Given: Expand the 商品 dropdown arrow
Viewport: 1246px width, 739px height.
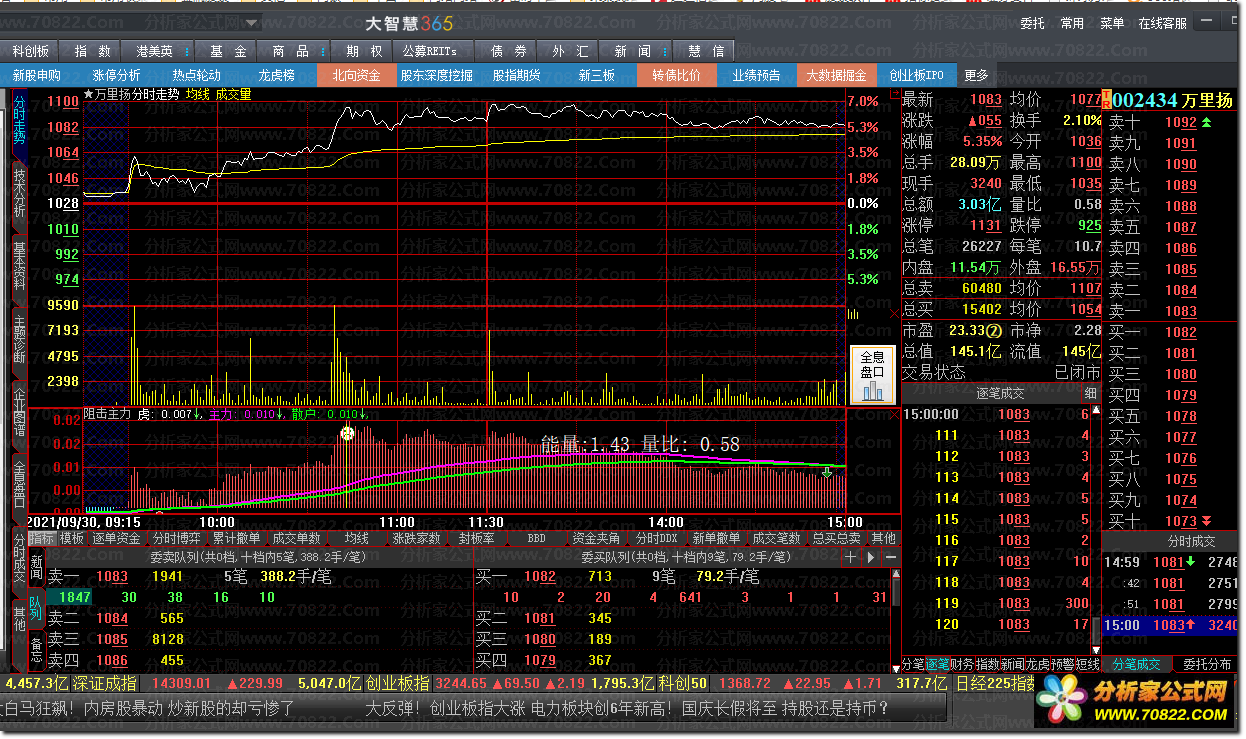Looking at the screenshot, I should 322,51.
